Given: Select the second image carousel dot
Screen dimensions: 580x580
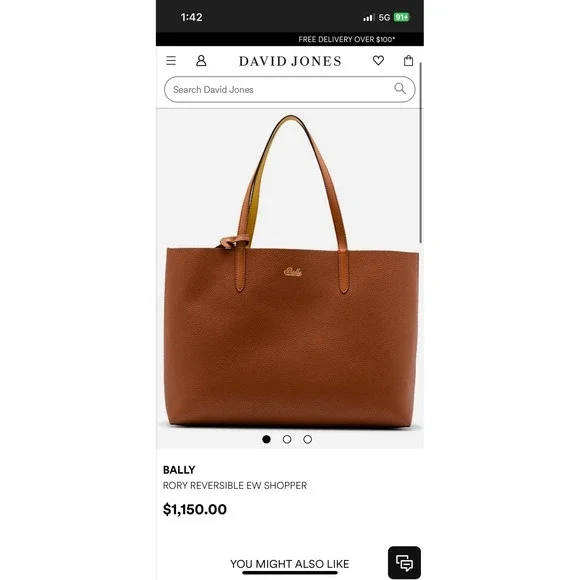Looking at the screenshot, I should [x=287, y=439].
